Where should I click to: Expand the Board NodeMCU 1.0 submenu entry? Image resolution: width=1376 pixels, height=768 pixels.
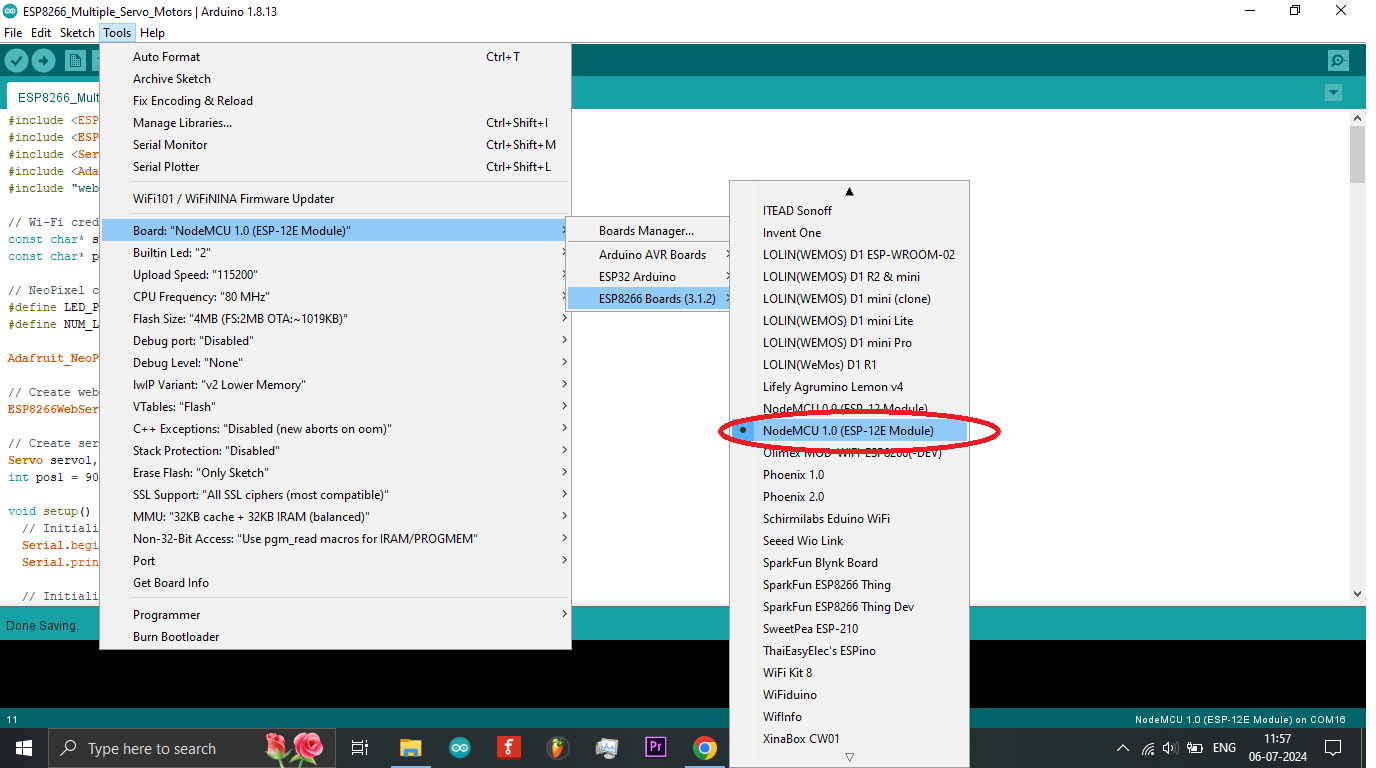(335, 231)
